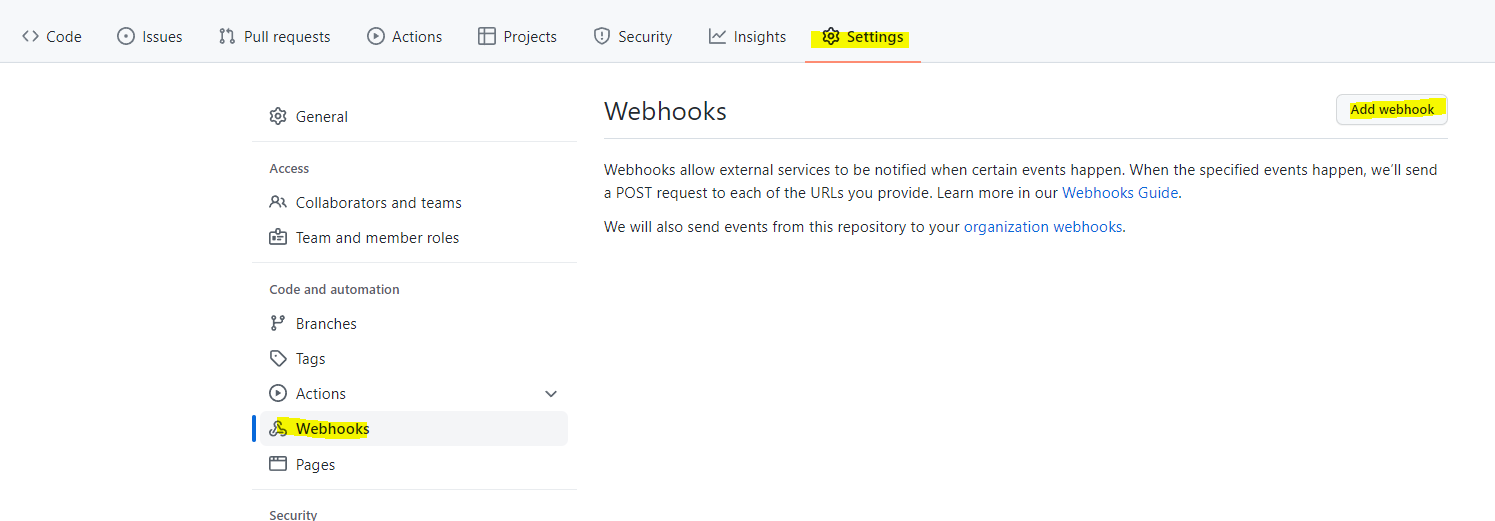Screen dimensions: 1495x521
Task: Click the browser icon beside Pages
Action: [278, 464]
